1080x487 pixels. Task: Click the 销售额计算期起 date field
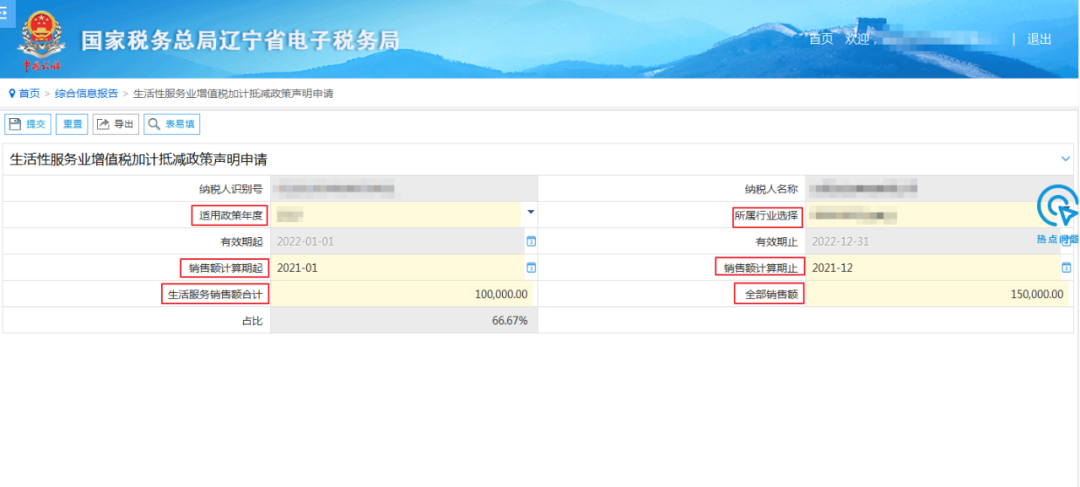(x=396, y=268)
